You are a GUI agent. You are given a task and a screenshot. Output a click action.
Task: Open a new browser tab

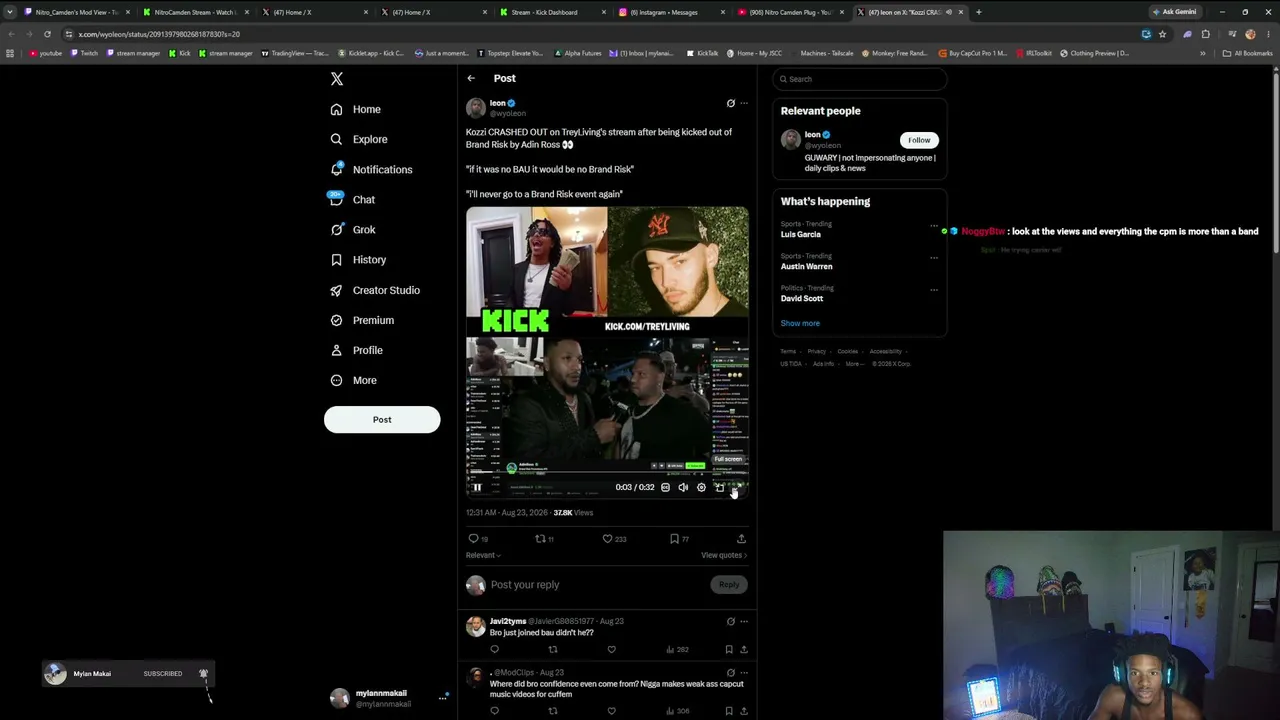[978, 12]
